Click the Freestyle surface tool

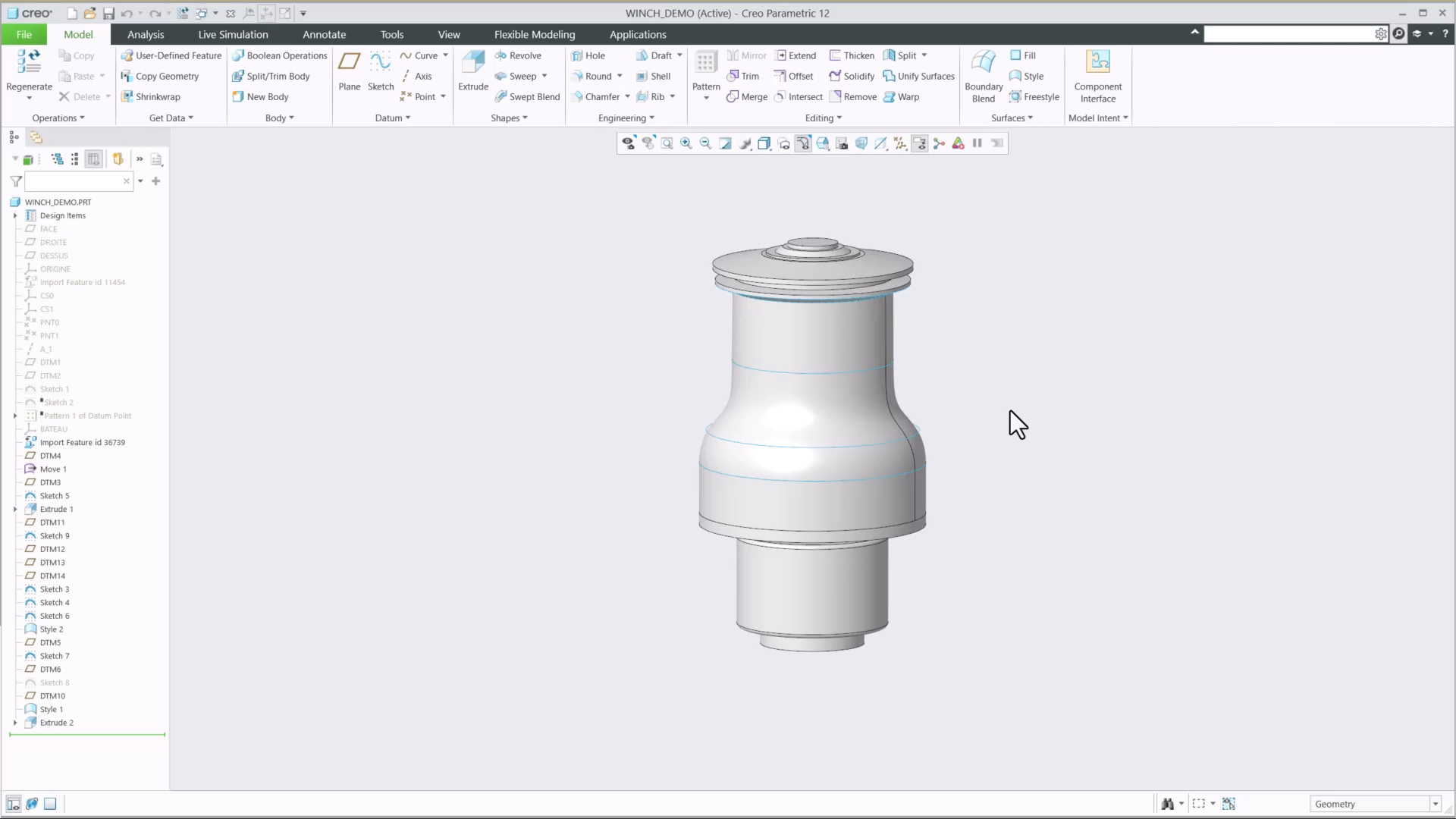tap(1034, 96)
